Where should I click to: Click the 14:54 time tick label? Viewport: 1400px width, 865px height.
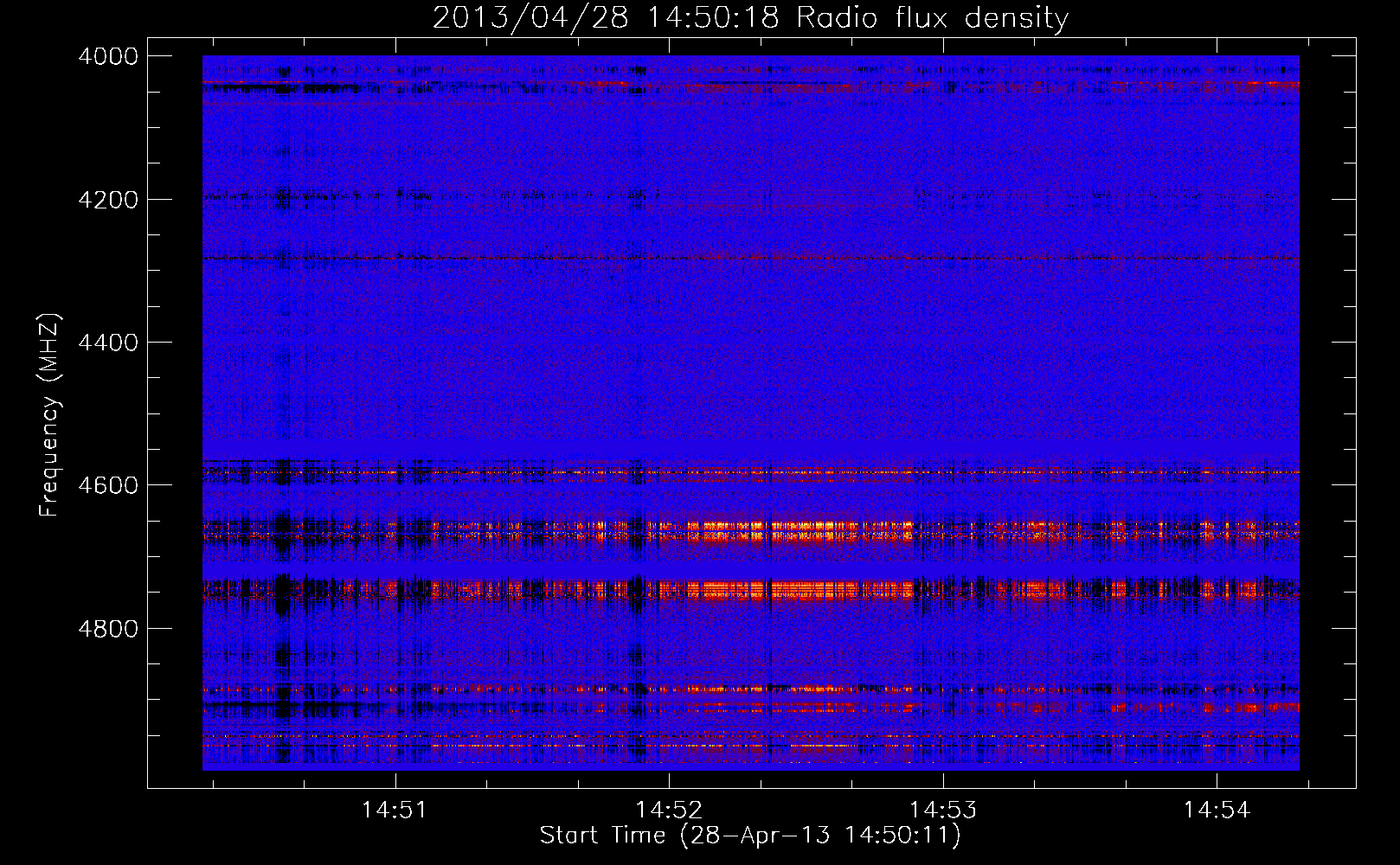pyautogui.click(x=1217, y=811)
